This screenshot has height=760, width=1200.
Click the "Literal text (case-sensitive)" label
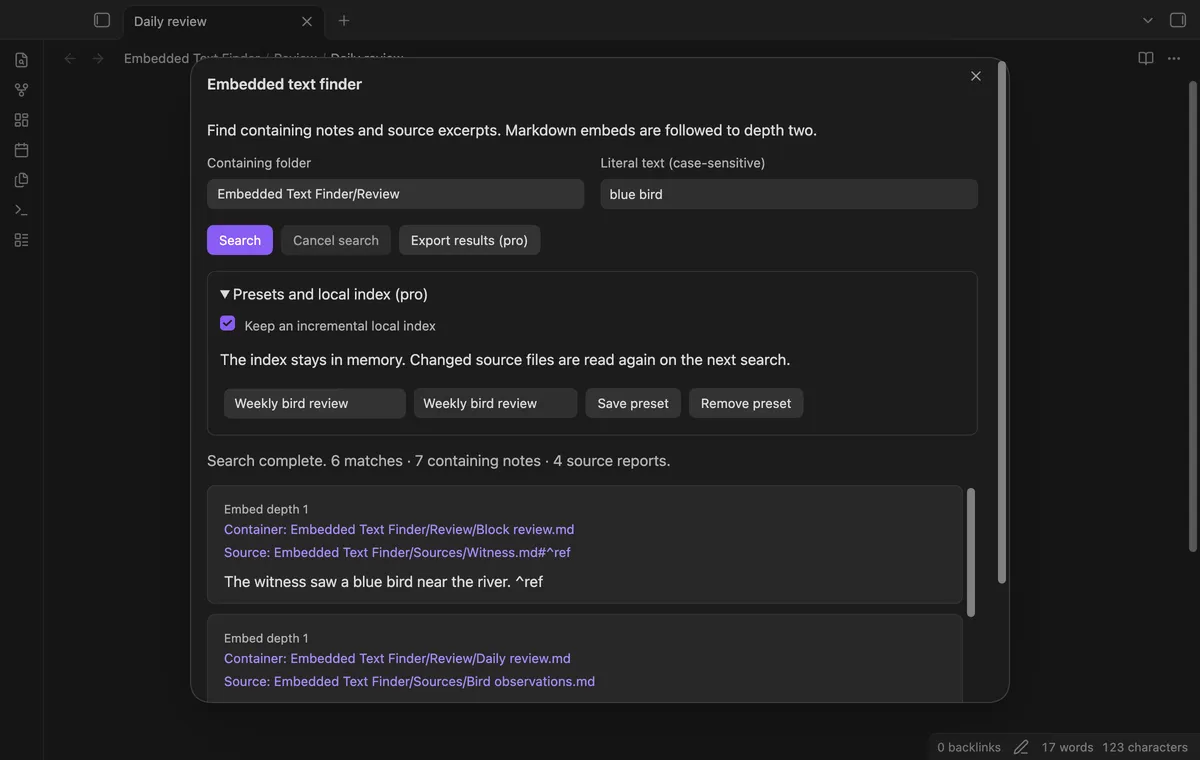683,162
